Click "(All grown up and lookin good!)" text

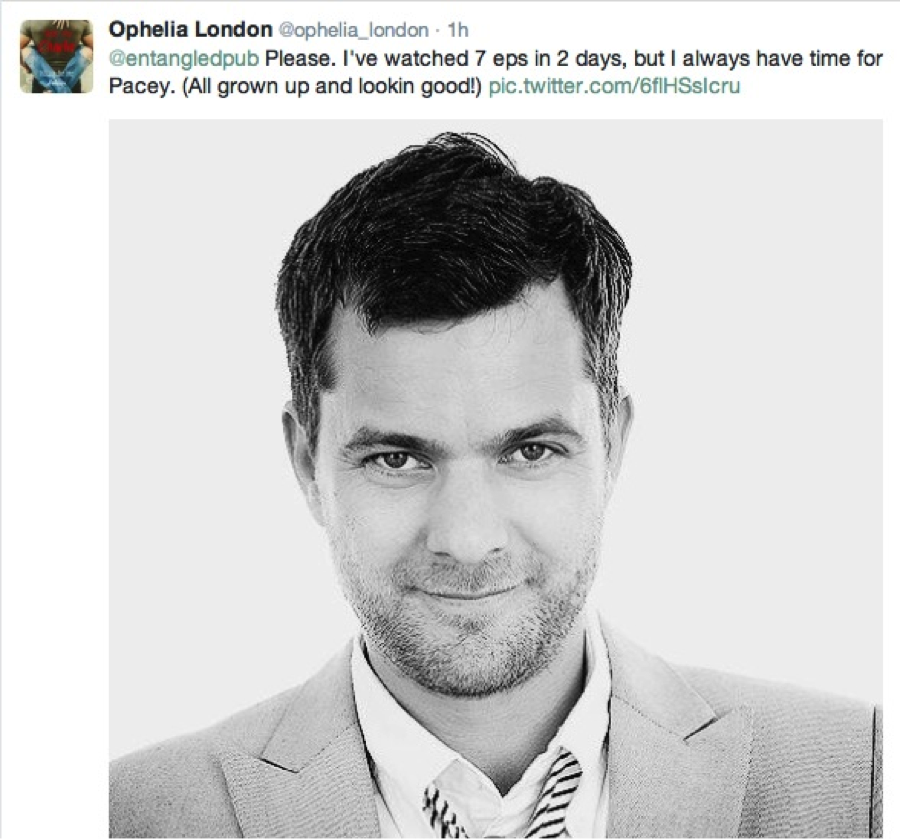332,86
